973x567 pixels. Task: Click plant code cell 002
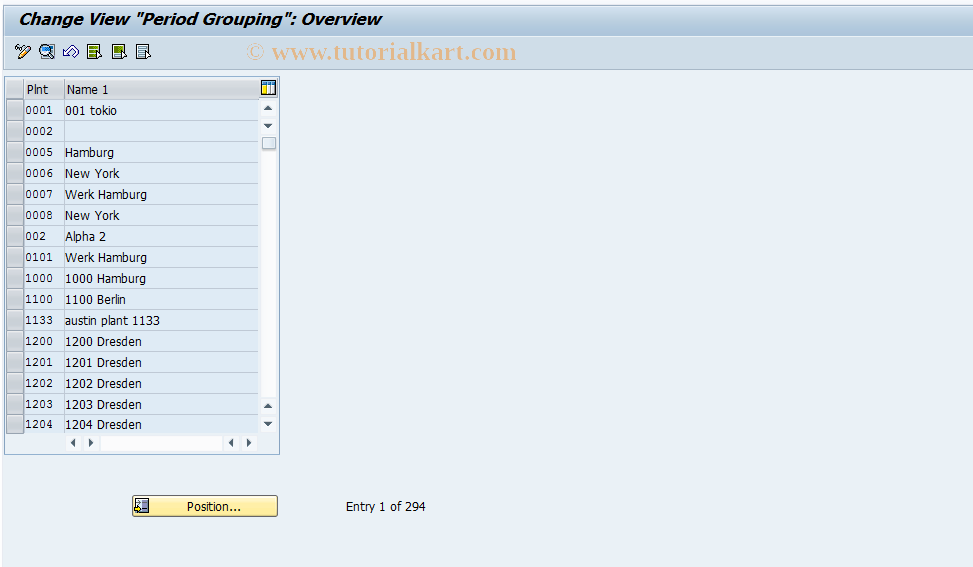(44, 236)
